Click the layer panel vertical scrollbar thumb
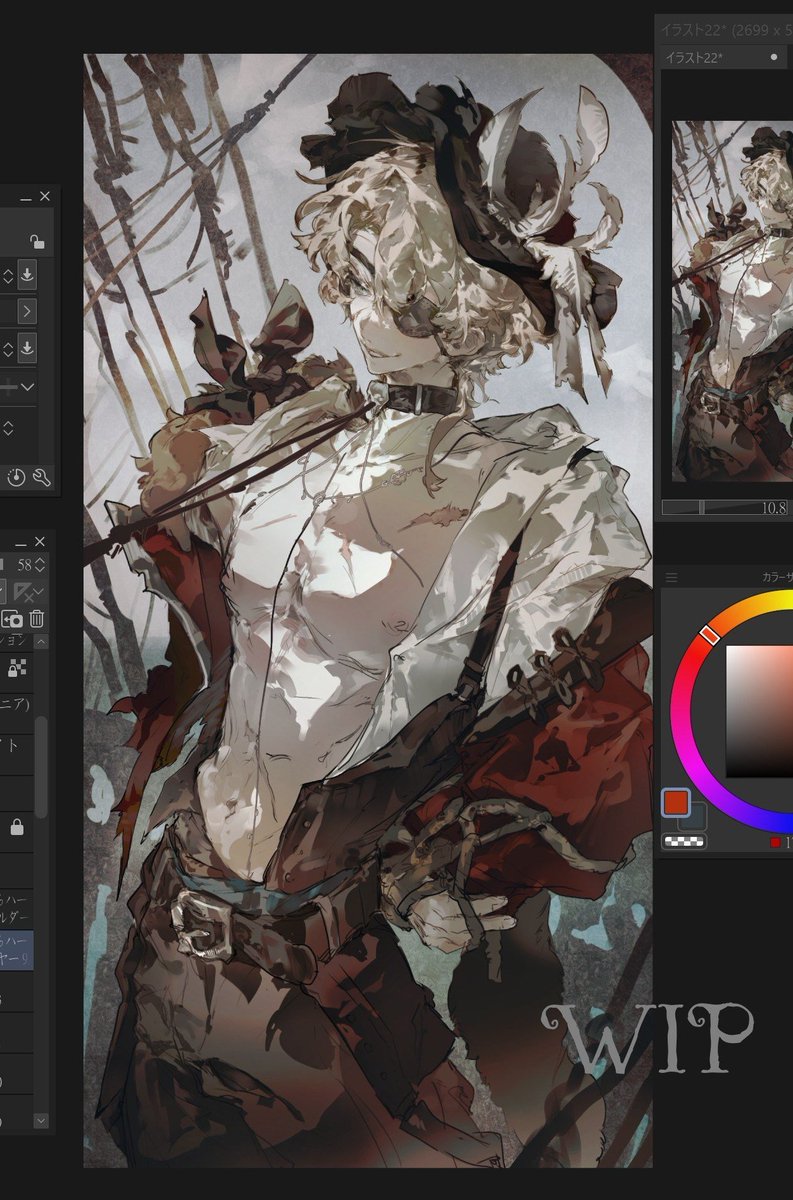The image size is (793, 1200). (41, 766)
